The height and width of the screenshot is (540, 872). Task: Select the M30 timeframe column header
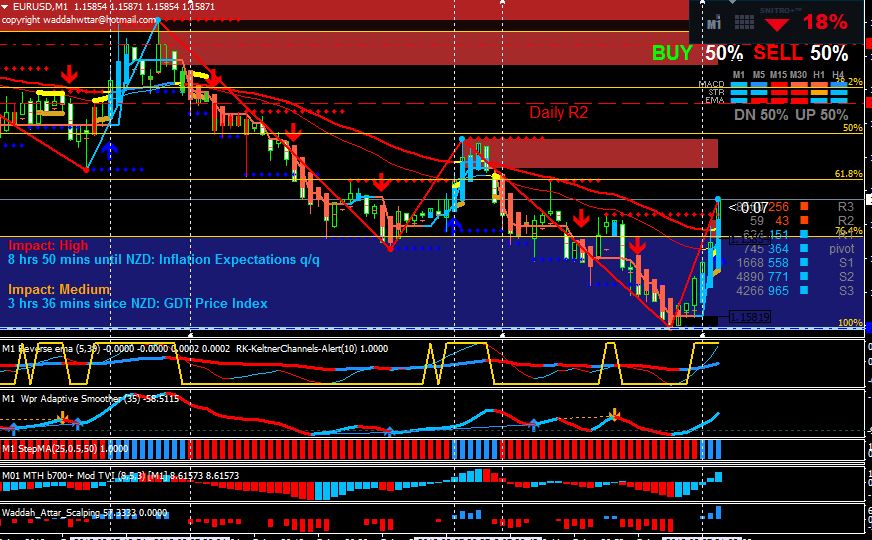click(798, 75)
